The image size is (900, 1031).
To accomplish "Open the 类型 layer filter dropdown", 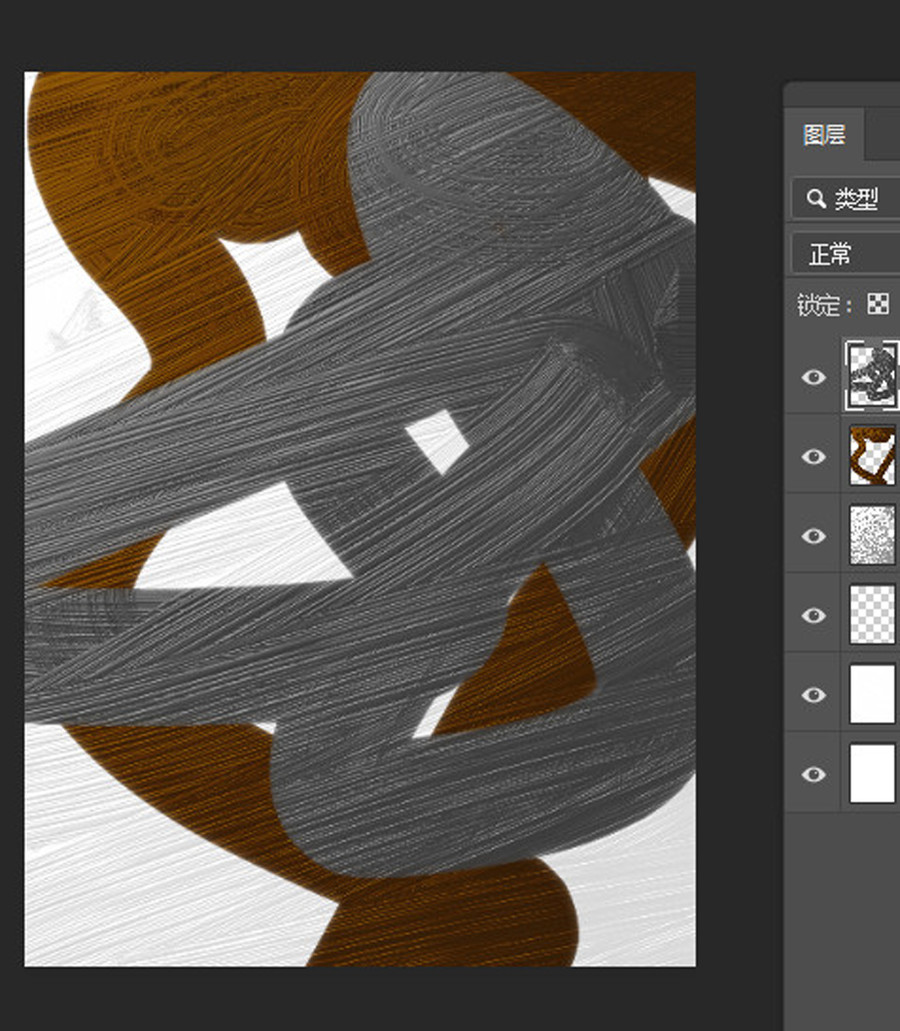I will click(846, 198).
